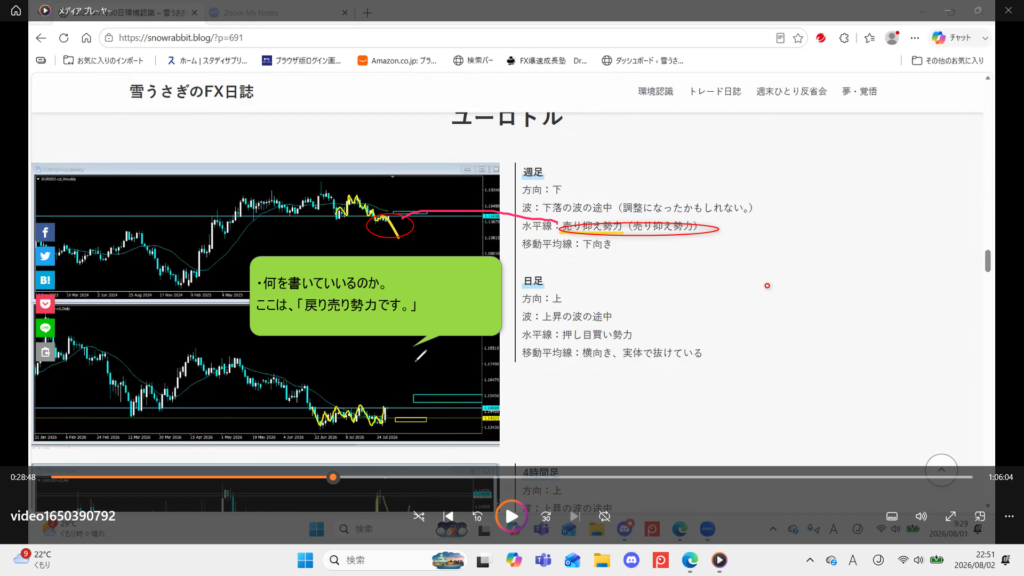Click the LINE share icon
The image size is (1024, 576).
[x=45, y=328]
